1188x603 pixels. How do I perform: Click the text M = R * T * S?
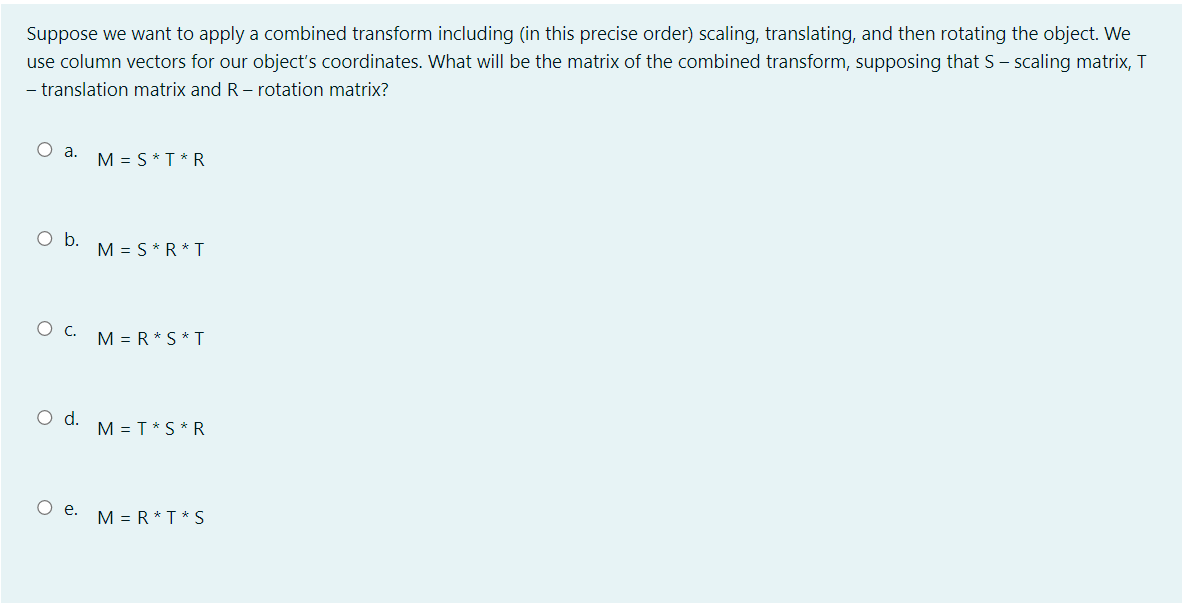pyautogui.click(x=150, y=517)
